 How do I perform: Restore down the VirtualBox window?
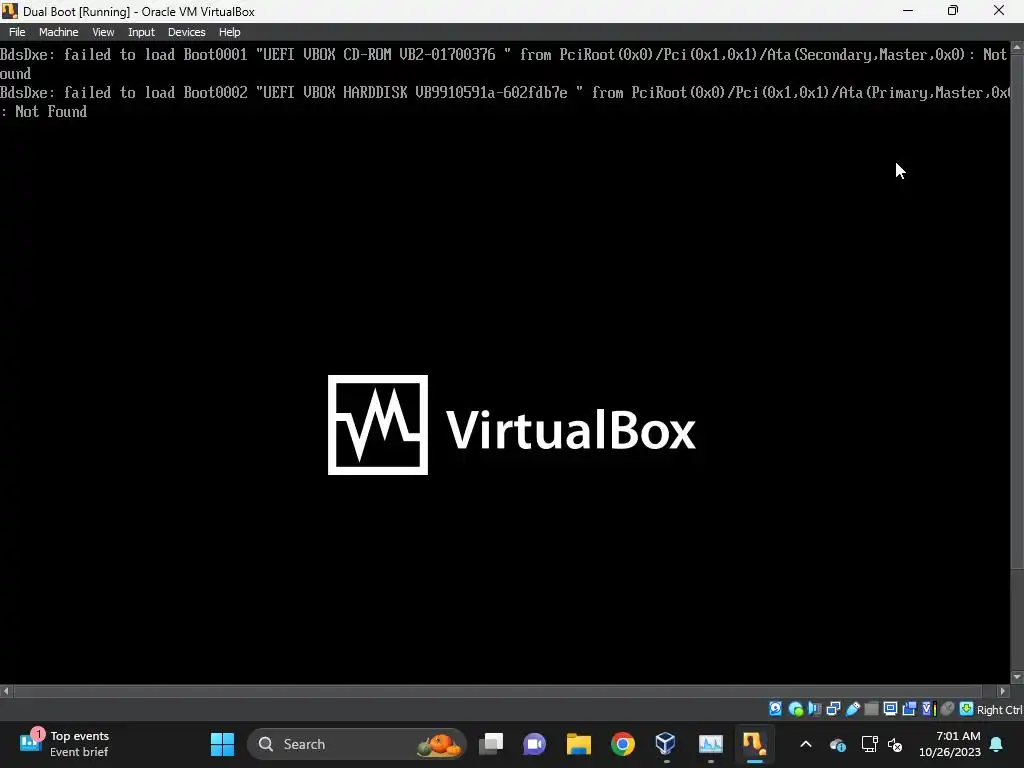(953, 11)
